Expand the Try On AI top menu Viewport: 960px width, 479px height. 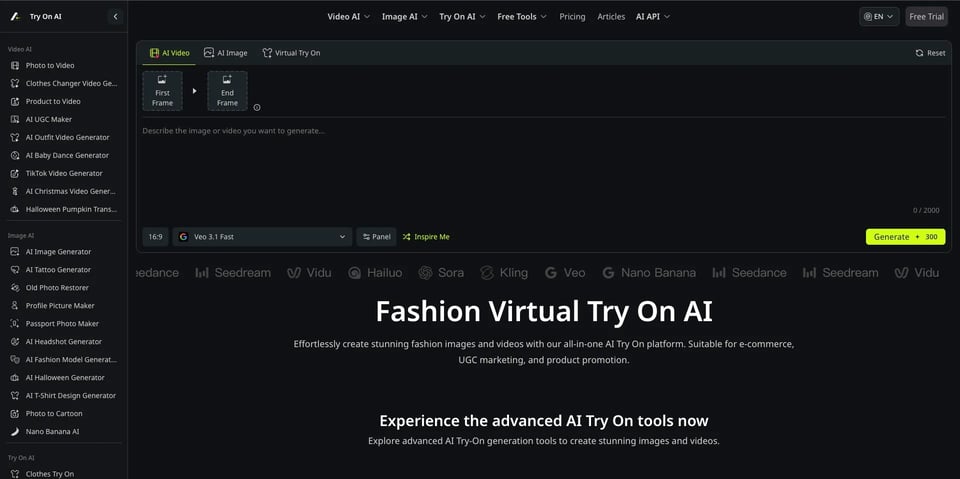(x=462, y=17)
